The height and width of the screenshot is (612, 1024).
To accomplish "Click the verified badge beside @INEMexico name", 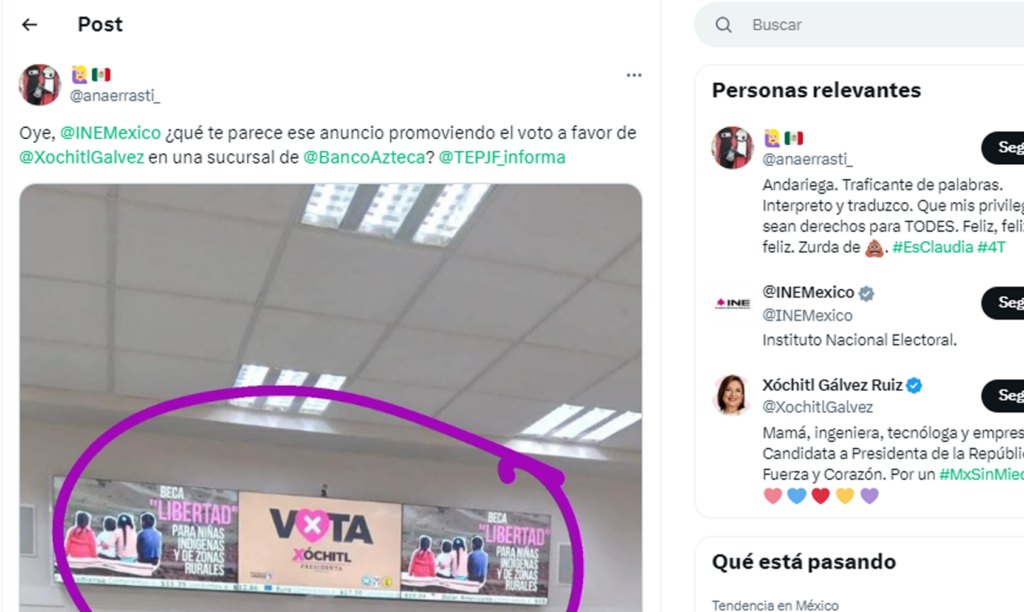I will [x=867, y=293].
